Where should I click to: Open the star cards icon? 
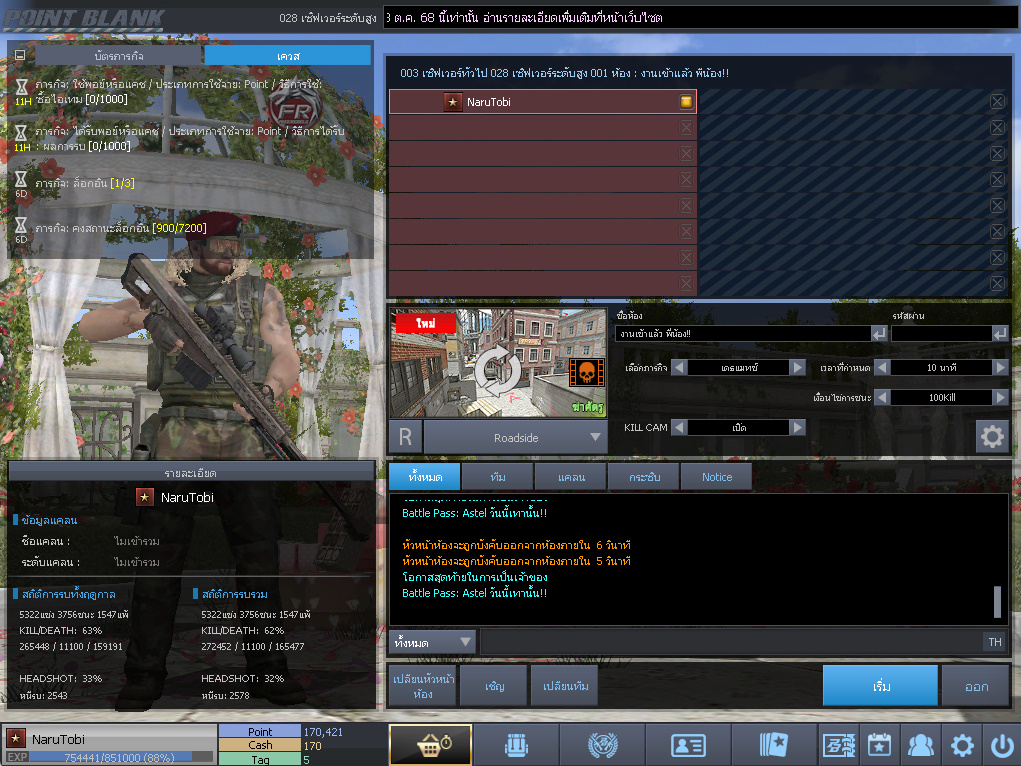pos(774,745)
